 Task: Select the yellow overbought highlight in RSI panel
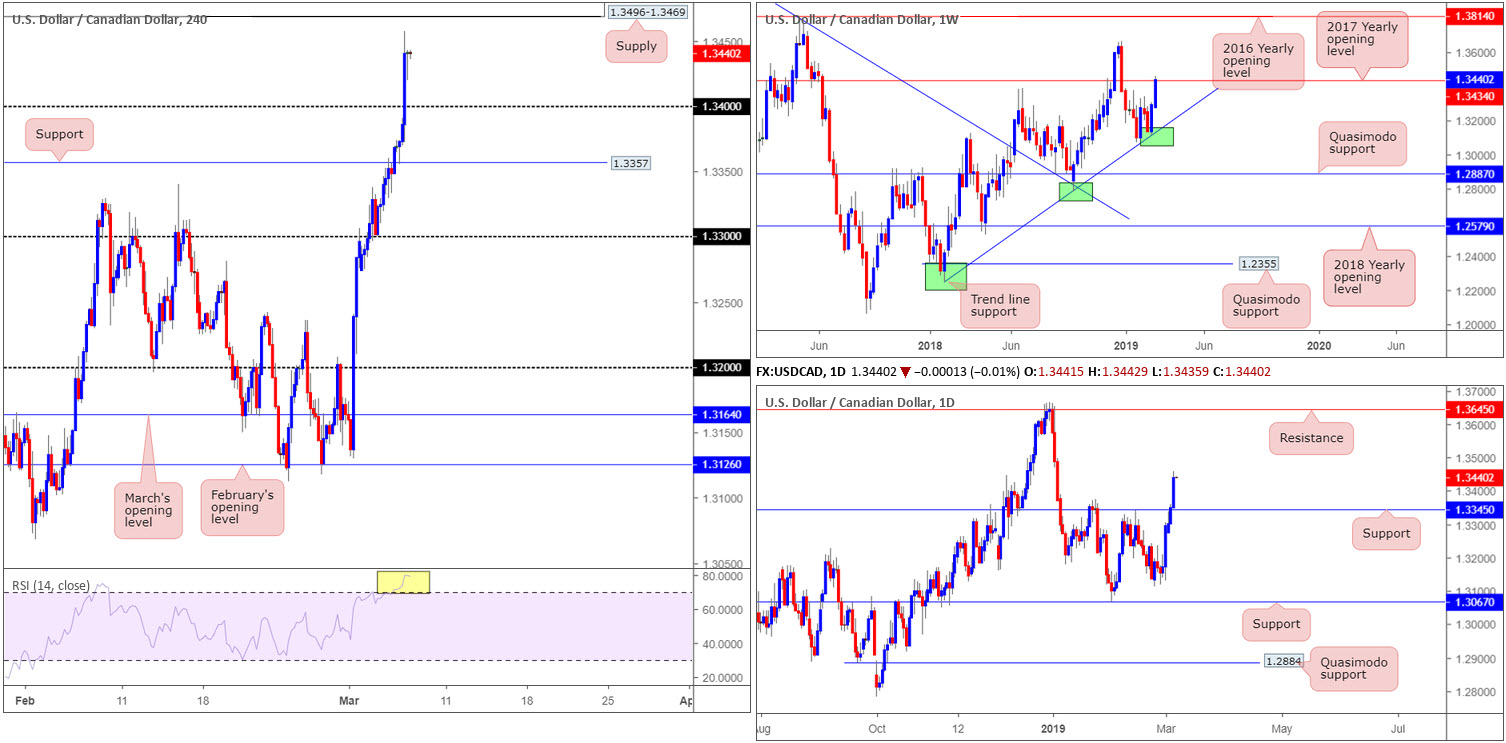click(403, 581)
